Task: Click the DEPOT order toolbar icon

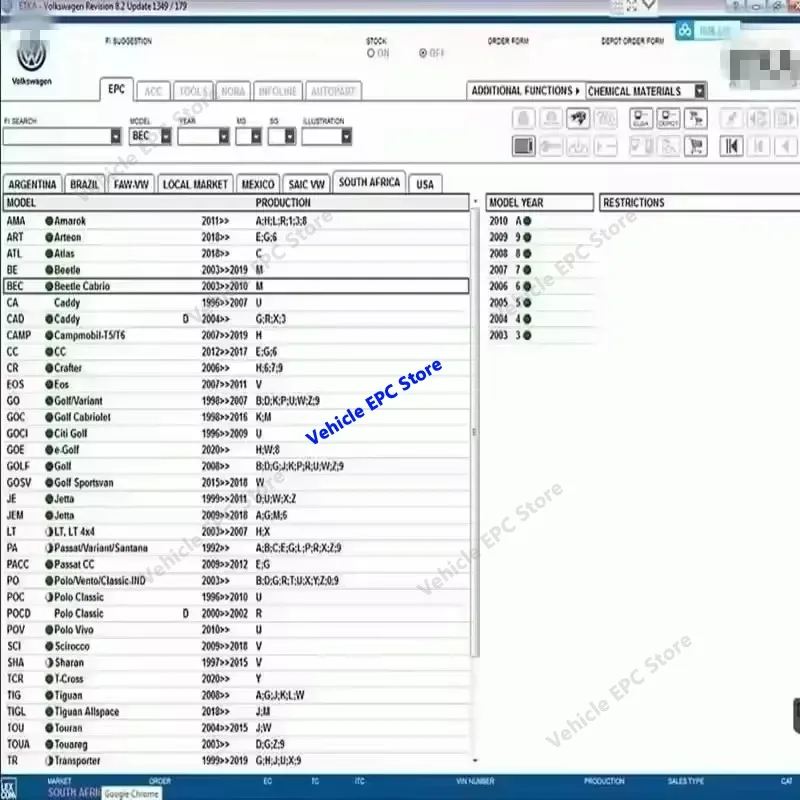Action: tap(668, 118)
